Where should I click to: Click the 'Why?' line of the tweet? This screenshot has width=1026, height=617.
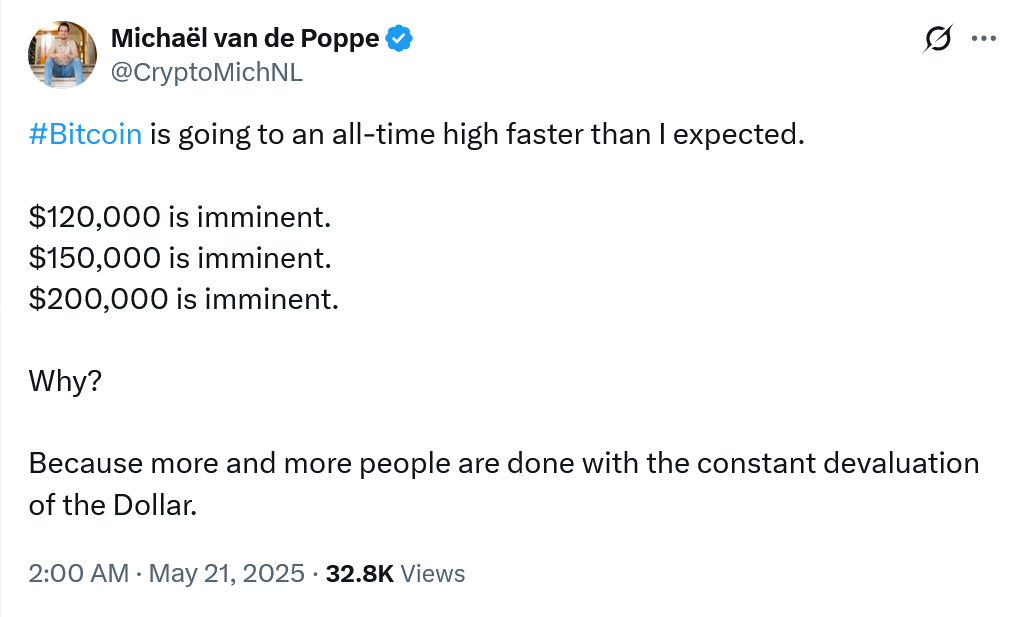65,381
